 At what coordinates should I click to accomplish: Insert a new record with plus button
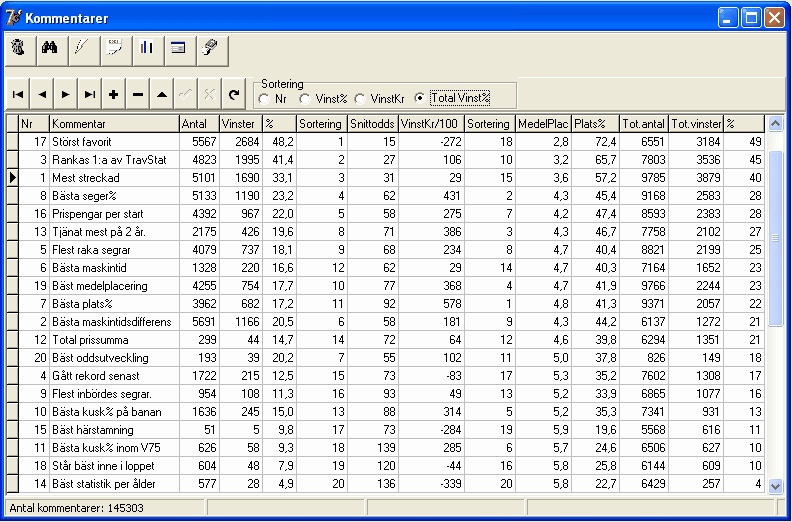tap(114, 93)
